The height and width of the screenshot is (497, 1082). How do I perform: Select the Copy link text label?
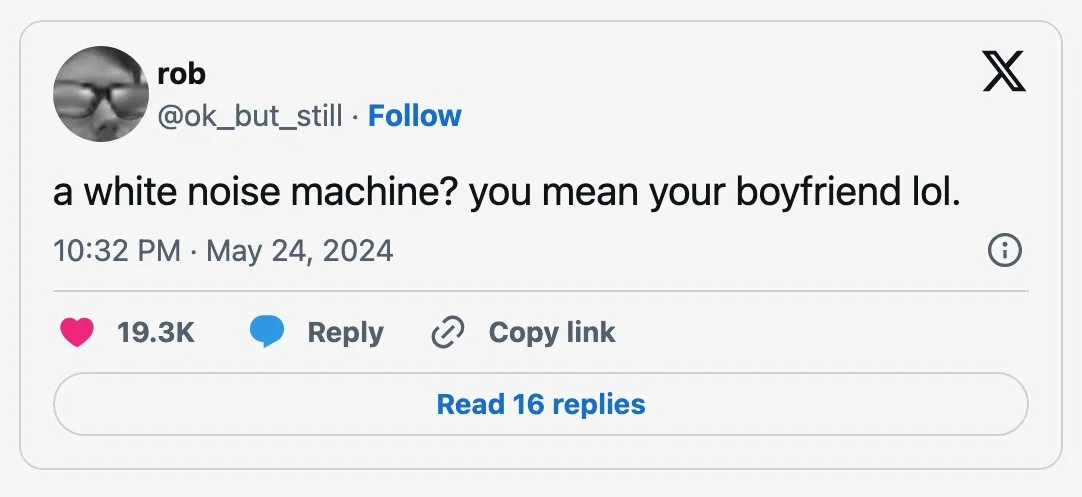(552, 333)
